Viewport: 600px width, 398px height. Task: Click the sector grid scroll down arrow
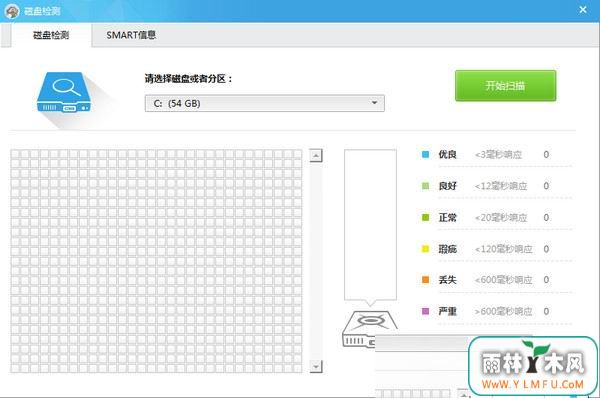click(x=316, y=367)
